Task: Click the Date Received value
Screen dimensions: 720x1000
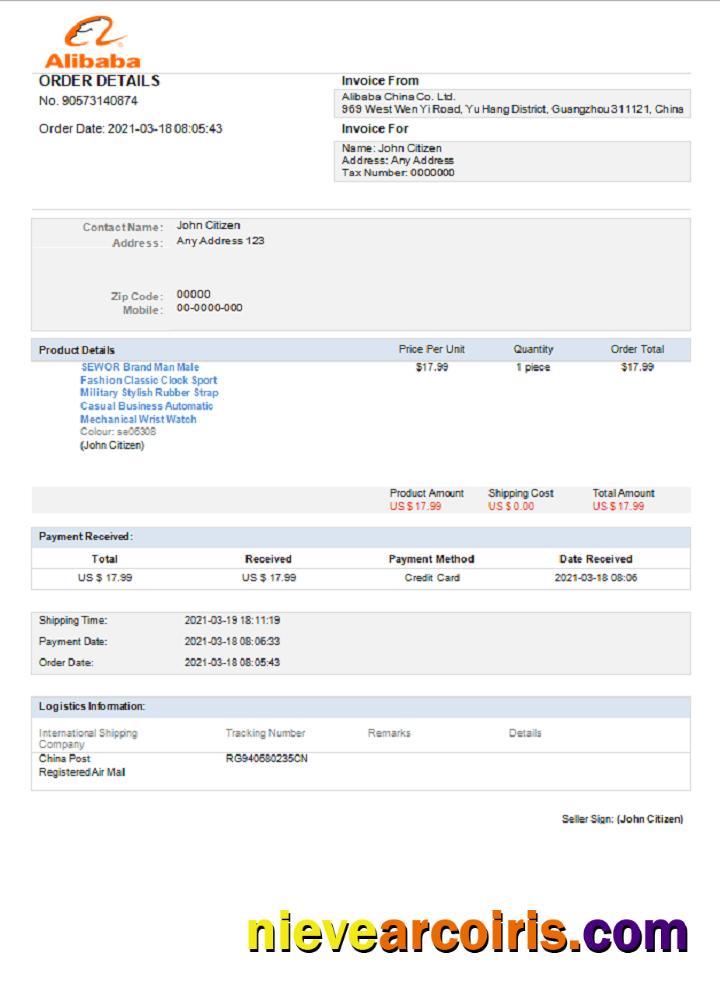Action: [596, 578]
